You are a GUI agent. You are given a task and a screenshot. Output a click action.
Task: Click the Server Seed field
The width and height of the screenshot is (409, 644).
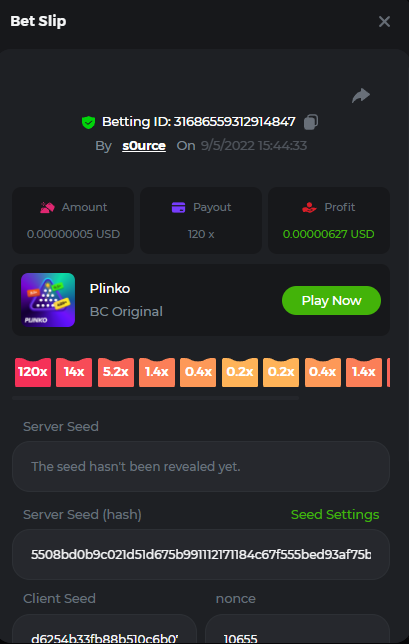[x=201, y=467]
